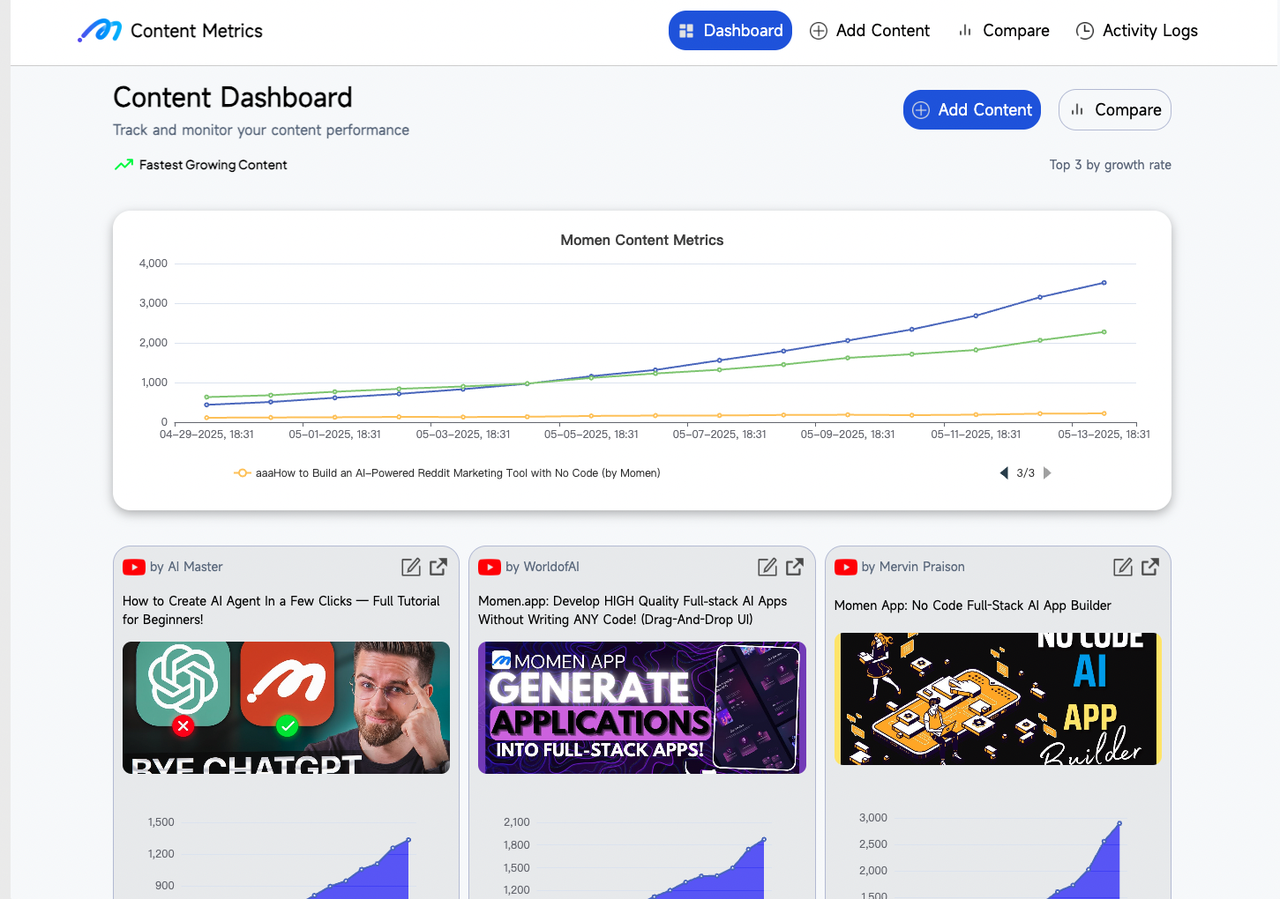The width and height of the screenshot is (1280, 899).
Task: Click YouTube icon on Mervin Praison card
Action: click(x=846, y=567)
